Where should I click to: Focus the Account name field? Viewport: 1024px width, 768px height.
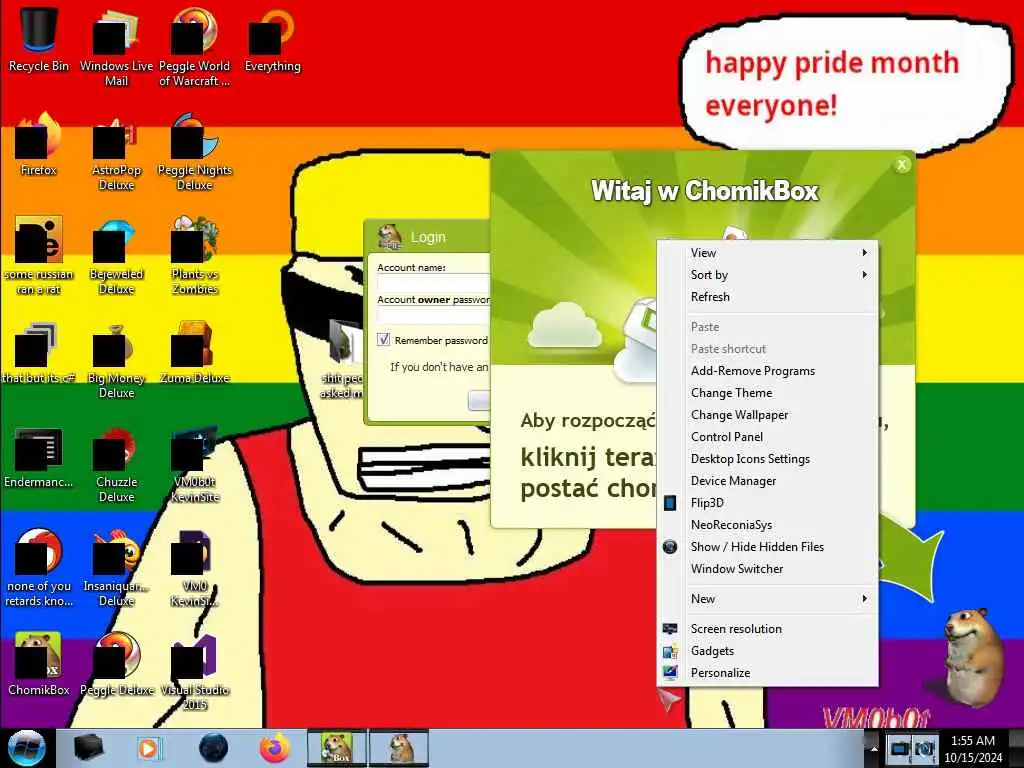433,283
